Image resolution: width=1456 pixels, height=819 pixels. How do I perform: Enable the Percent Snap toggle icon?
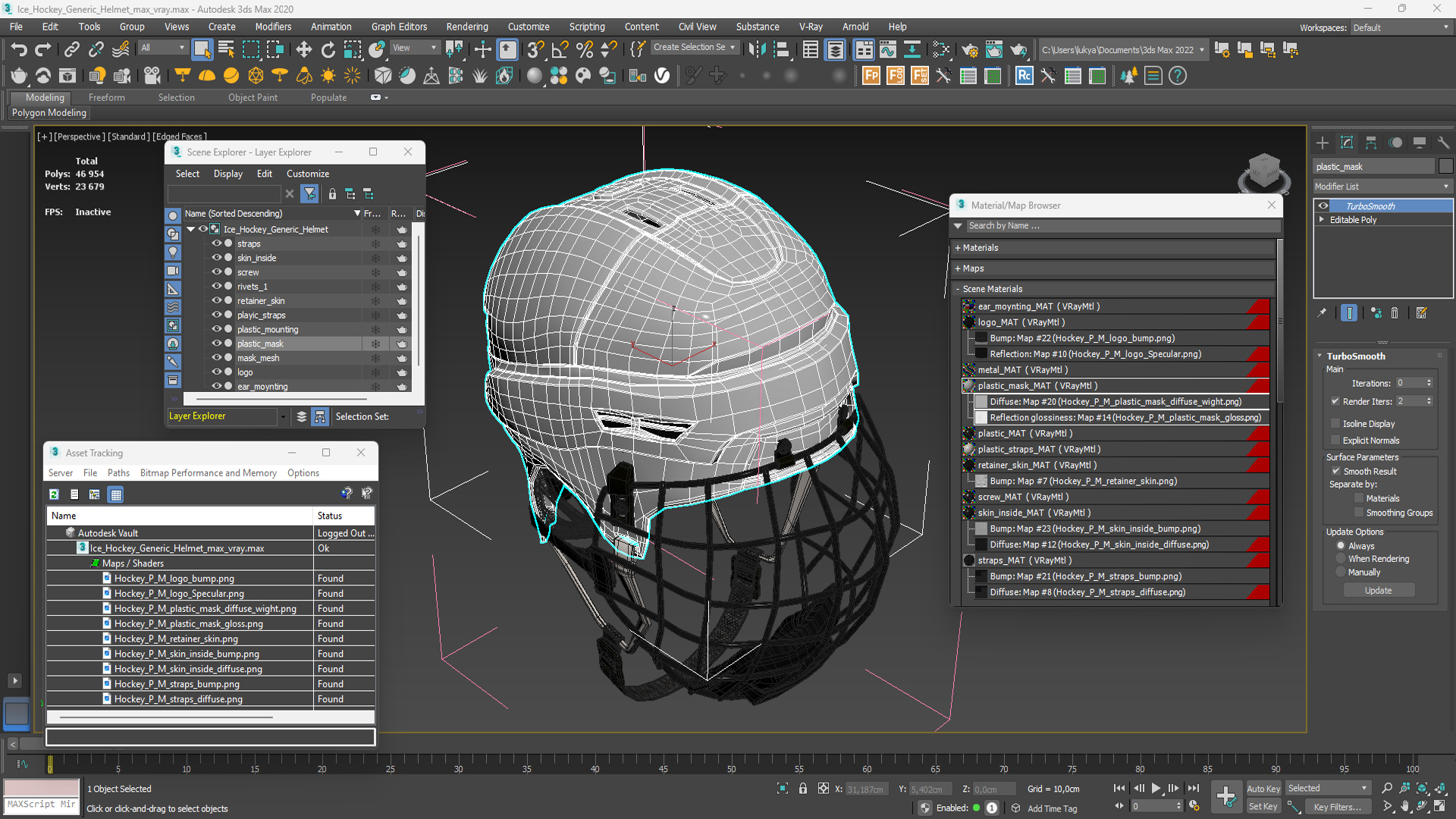(x=584, y=50)
